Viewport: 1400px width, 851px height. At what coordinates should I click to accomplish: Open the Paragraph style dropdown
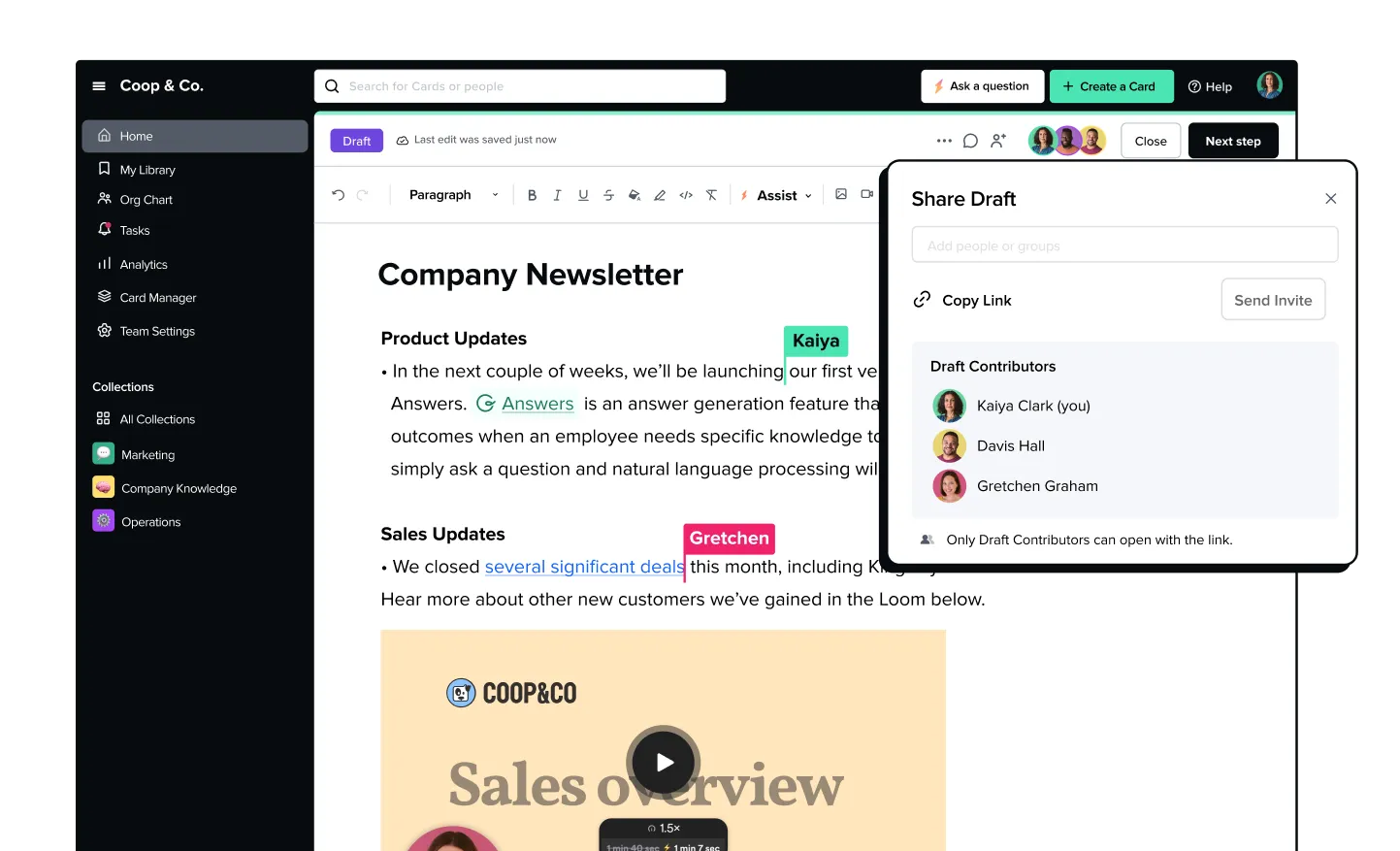[x=453, y=195]
